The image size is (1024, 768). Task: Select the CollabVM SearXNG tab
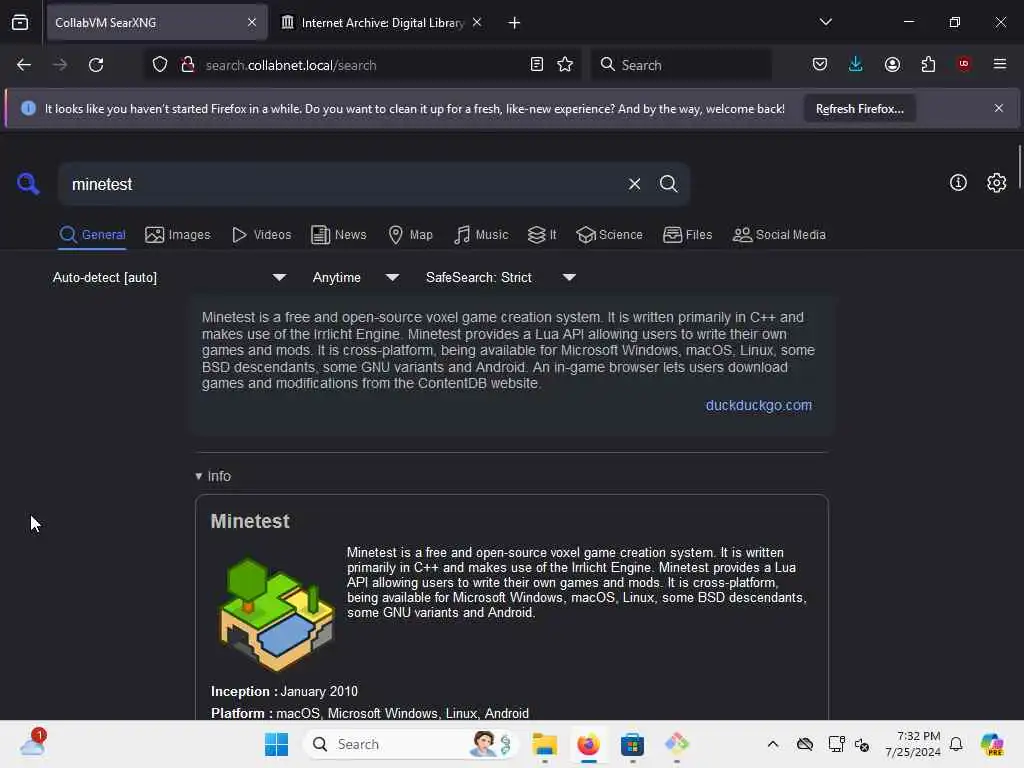[157, 23]
